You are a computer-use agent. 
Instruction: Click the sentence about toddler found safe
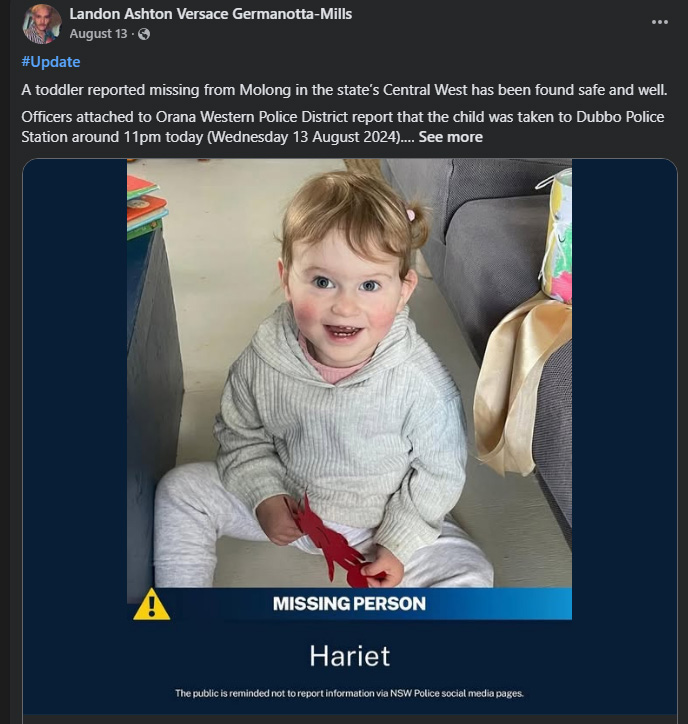[x=344, y=90]
